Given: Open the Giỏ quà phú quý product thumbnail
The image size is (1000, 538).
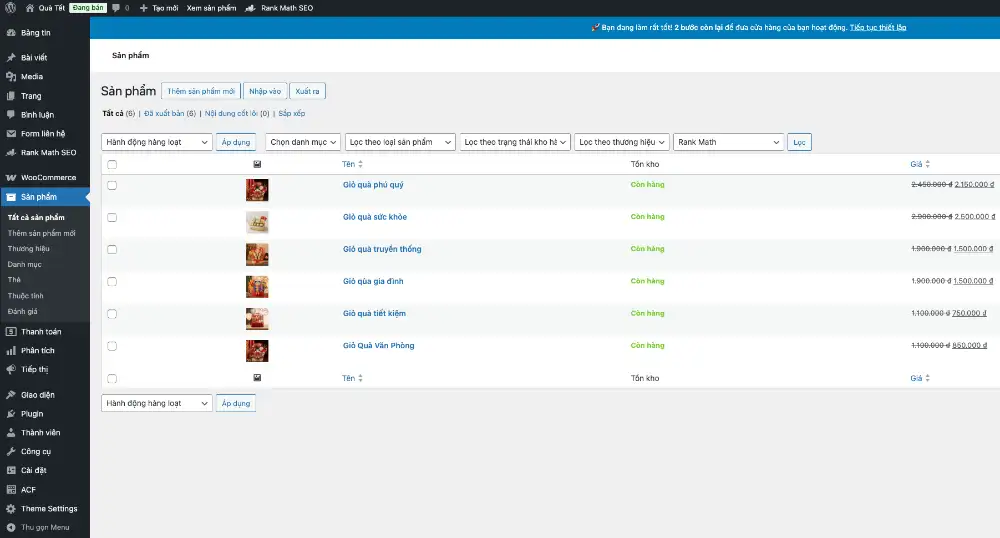Looking at the screenshot, I should point(257,190).
